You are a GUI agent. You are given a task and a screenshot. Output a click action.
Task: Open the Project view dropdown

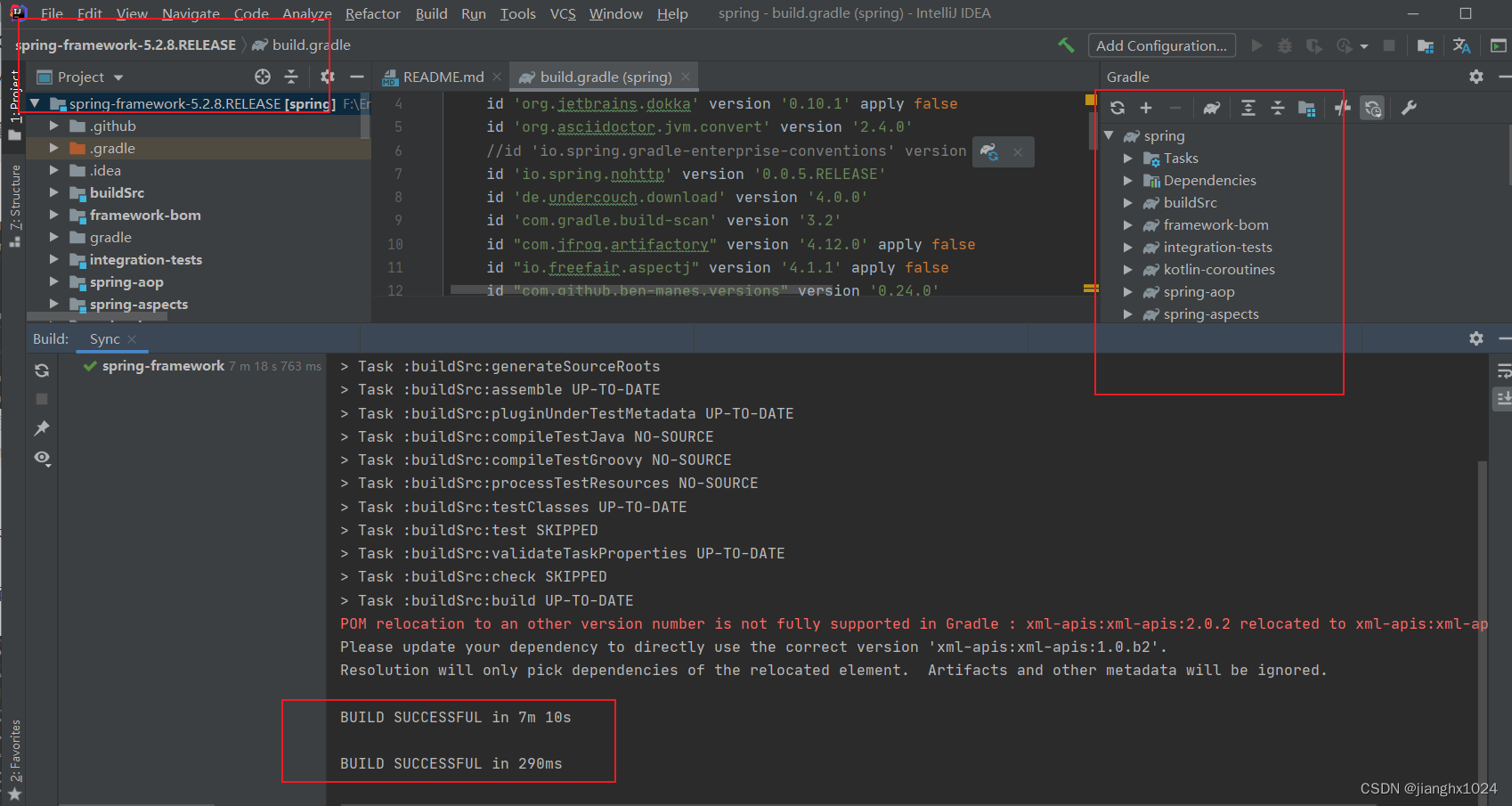tap(118, 77)
